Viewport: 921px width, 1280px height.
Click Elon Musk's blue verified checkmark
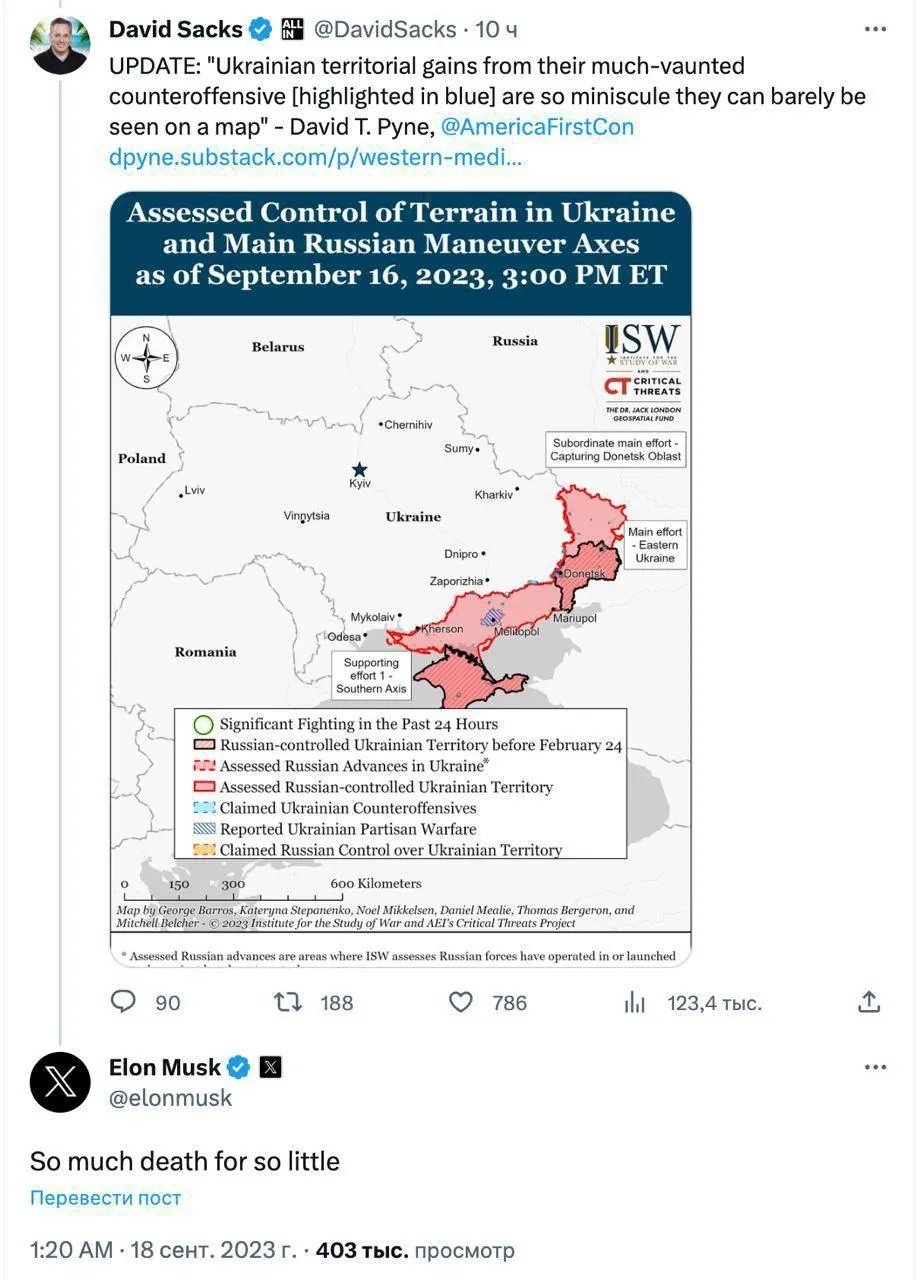point(238,1067)
